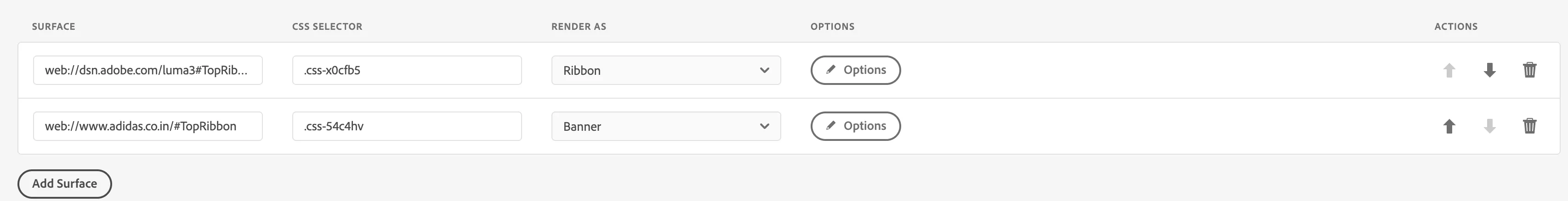Move the luma3 surface row down
The image size is (1568, 201).
click(1489, 70)
